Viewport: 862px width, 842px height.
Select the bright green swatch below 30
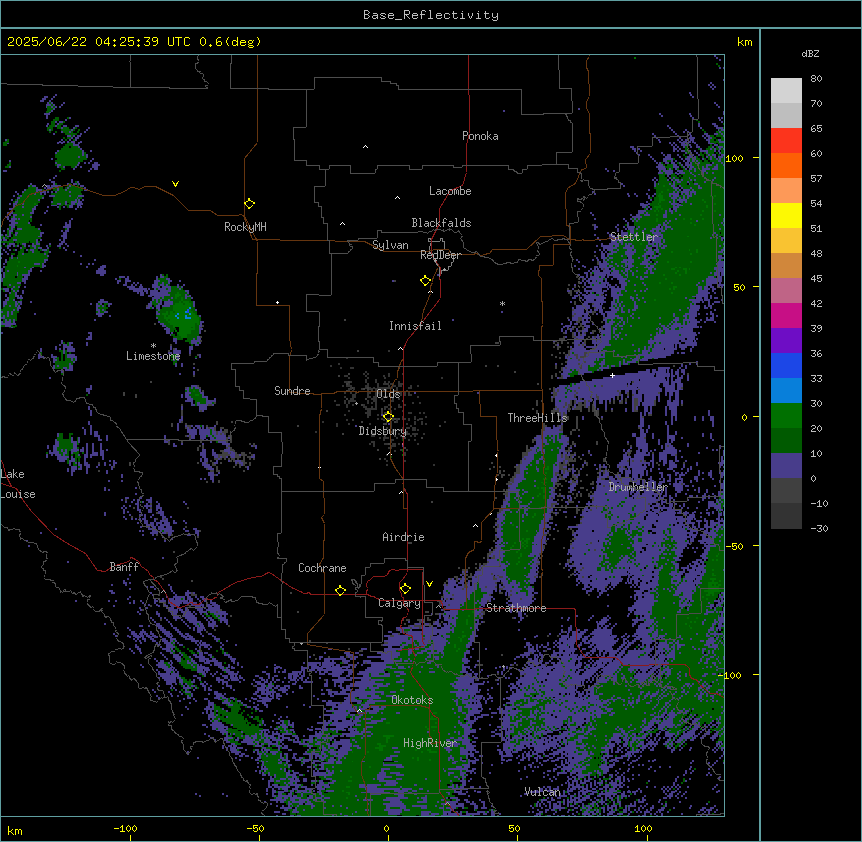(x=786, y=416)
